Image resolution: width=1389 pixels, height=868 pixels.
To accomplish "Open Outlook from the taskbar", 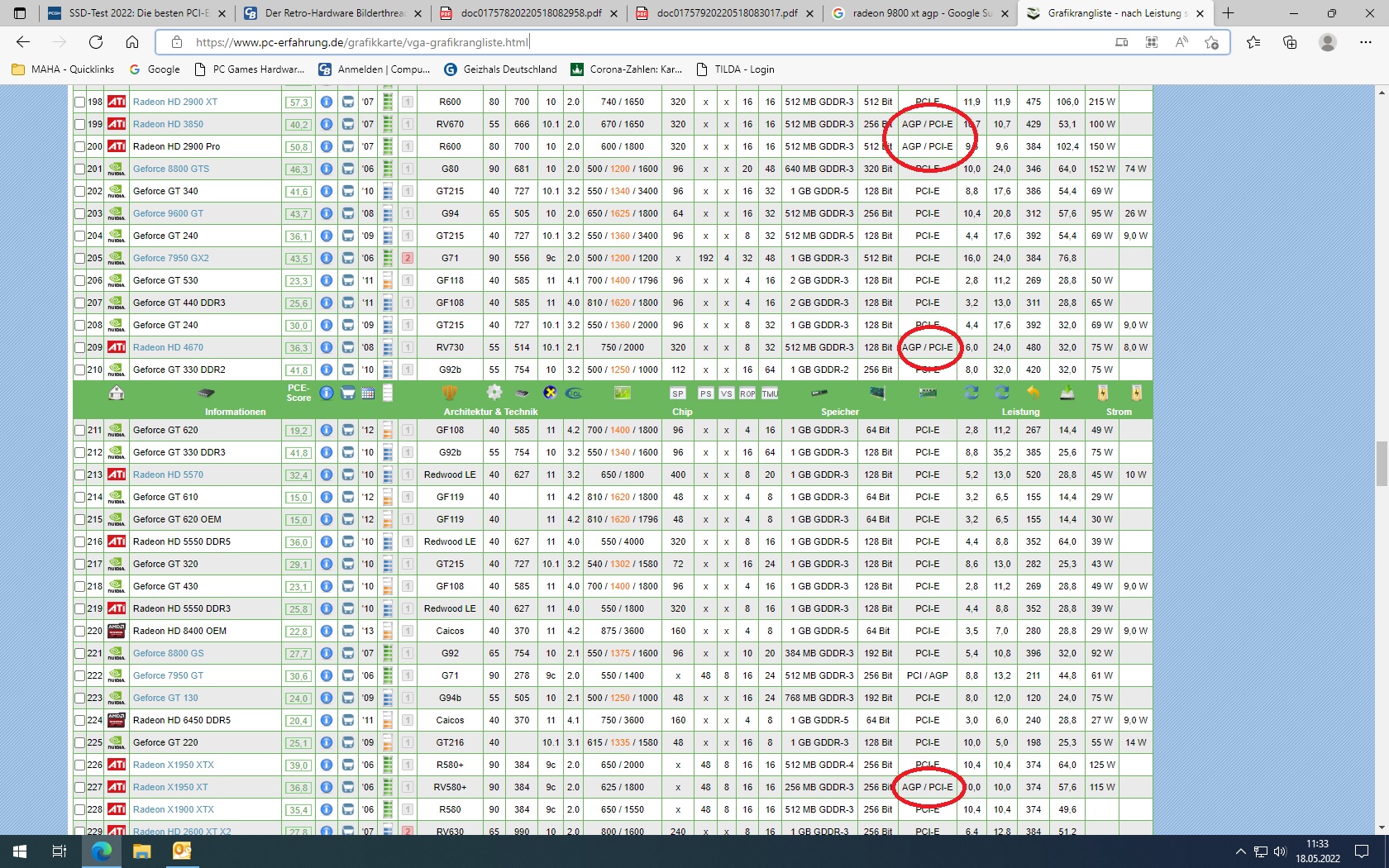I will tap(182, 851).
